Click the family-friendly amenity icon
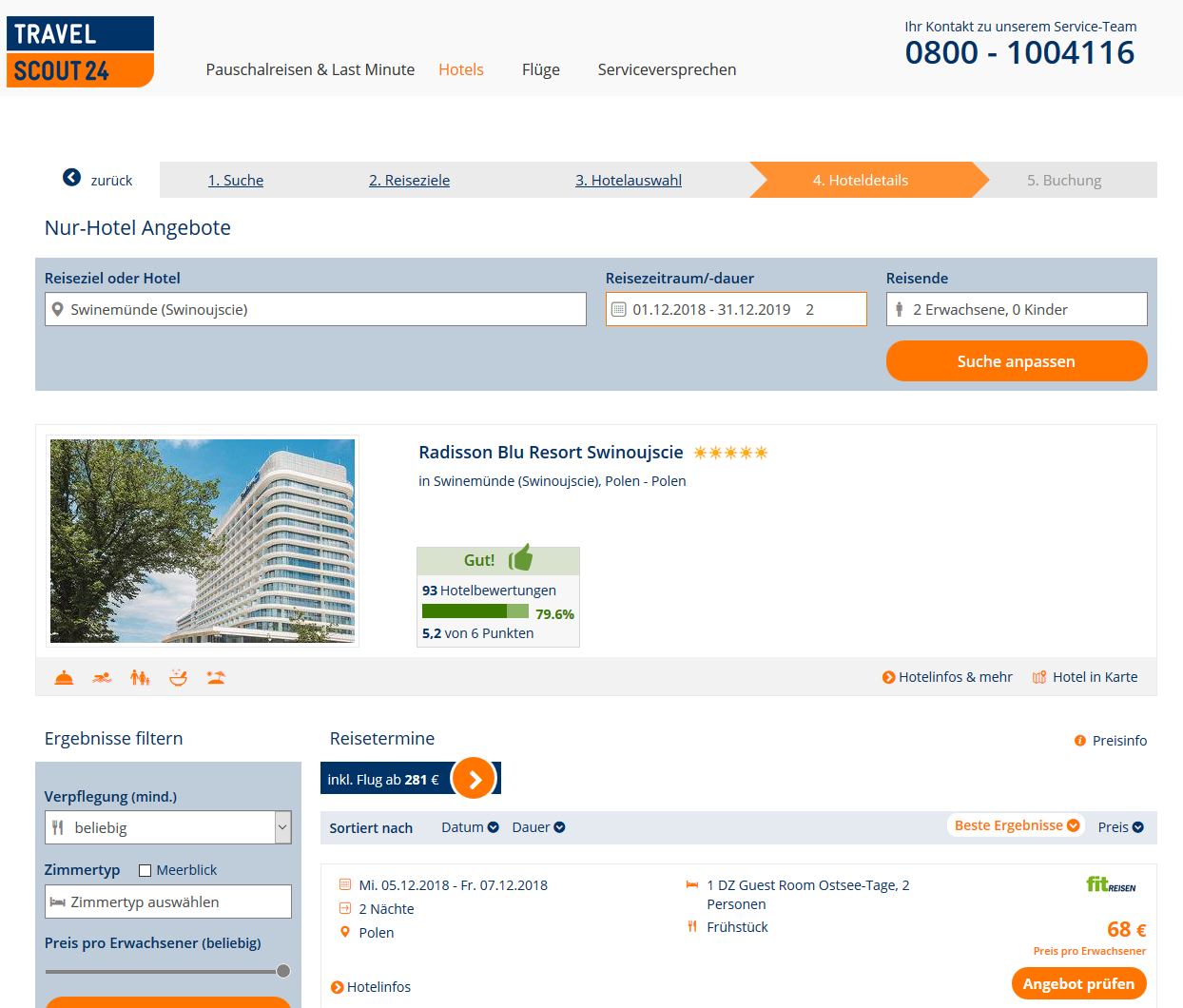 (x=140, y=678)
